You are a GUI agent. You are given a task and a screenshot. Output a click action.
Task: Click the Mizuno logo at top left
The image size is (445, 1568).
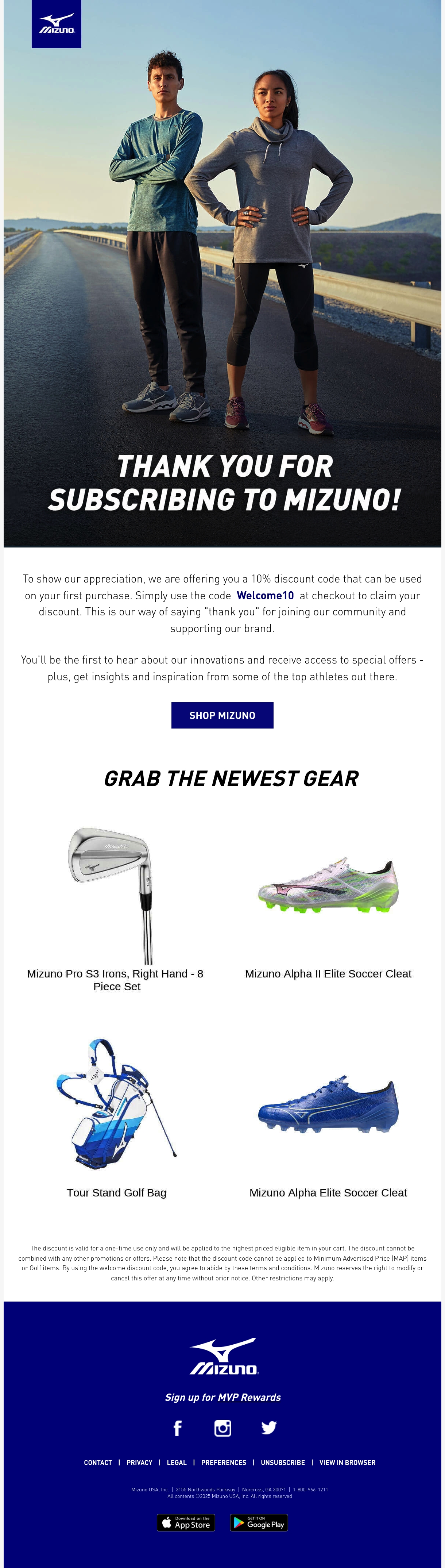pos(57,24)
